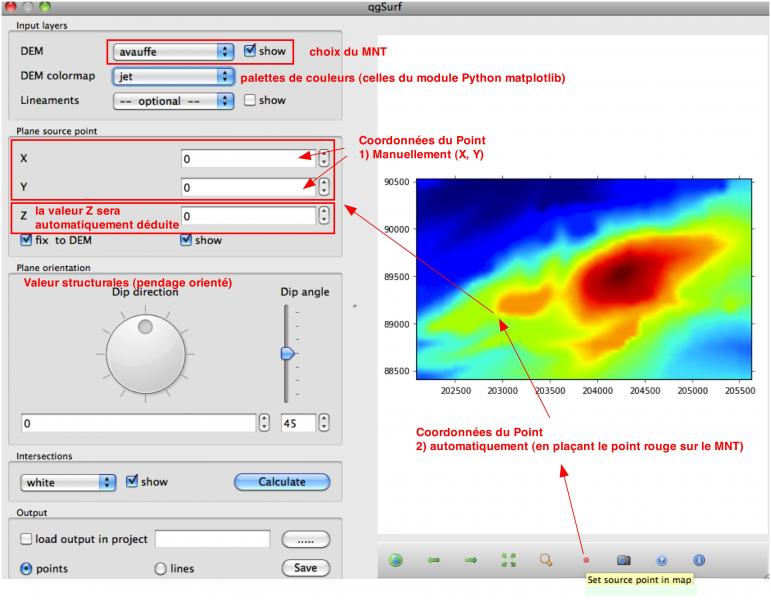Screen dimensions: 771x600
Task: Uncheck the DEM show checkbox
Action: (x=250, y=51)
